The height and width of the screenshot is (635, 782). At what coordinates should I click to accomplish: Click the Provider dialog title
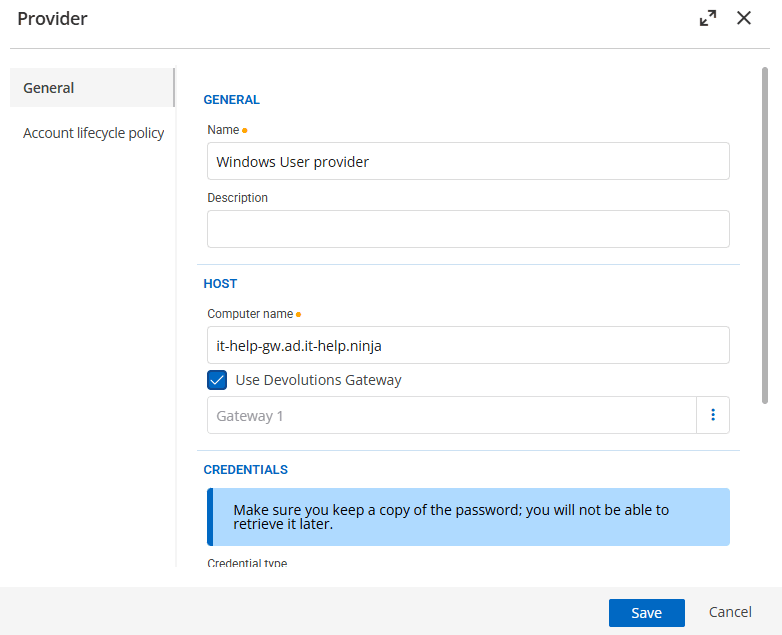(52, 19)
